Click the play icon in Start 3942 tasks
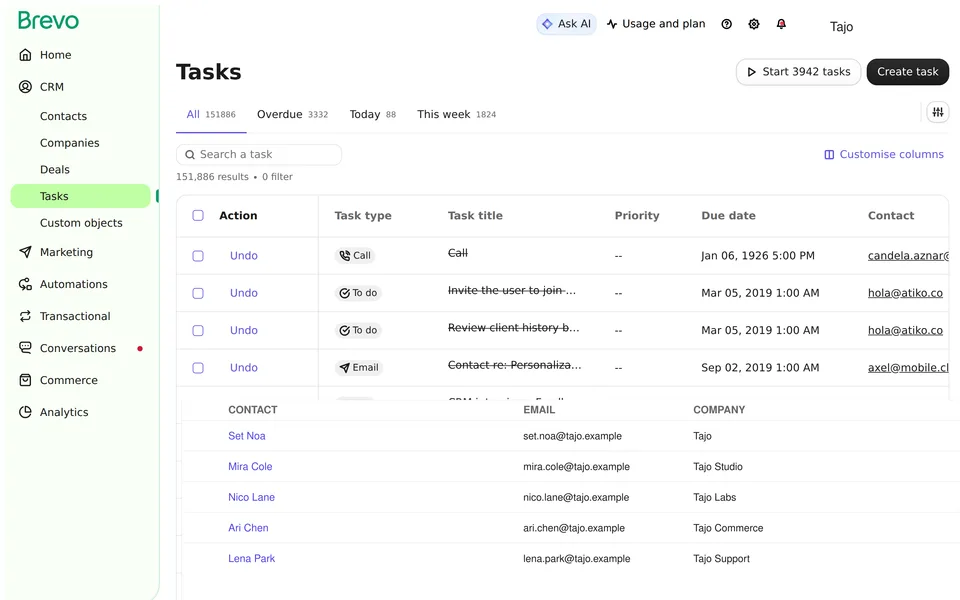The image size is (960, 600). tap(752, 72)
